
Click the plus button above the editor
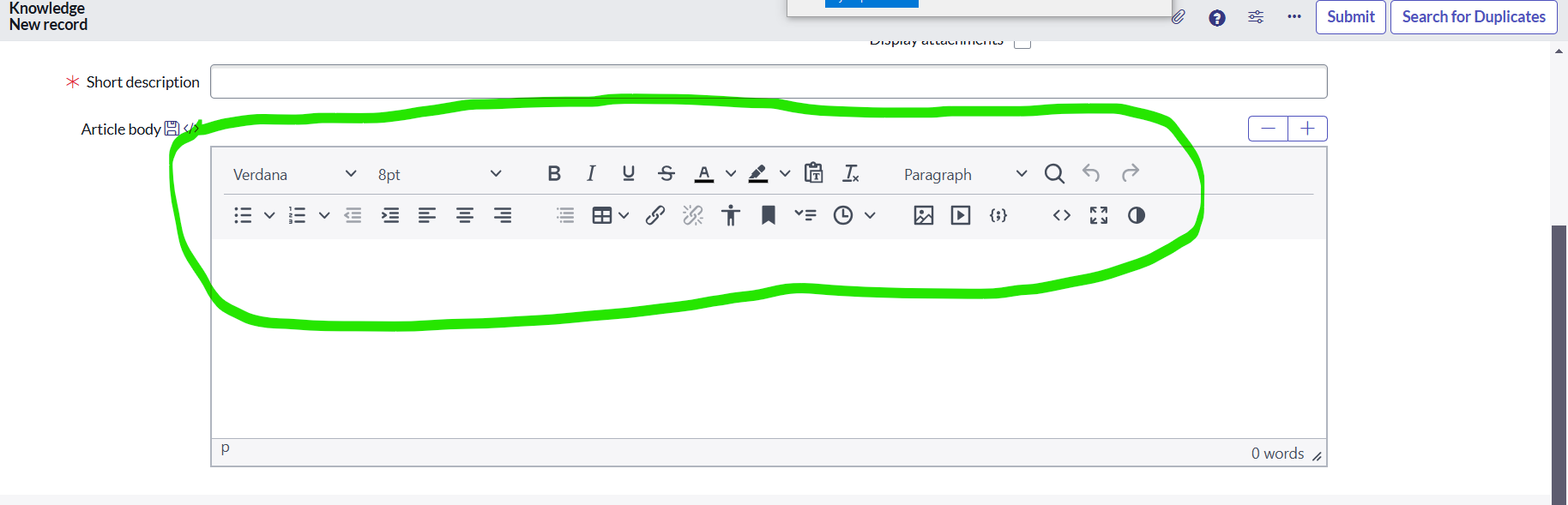click(x=1307, y=129)
